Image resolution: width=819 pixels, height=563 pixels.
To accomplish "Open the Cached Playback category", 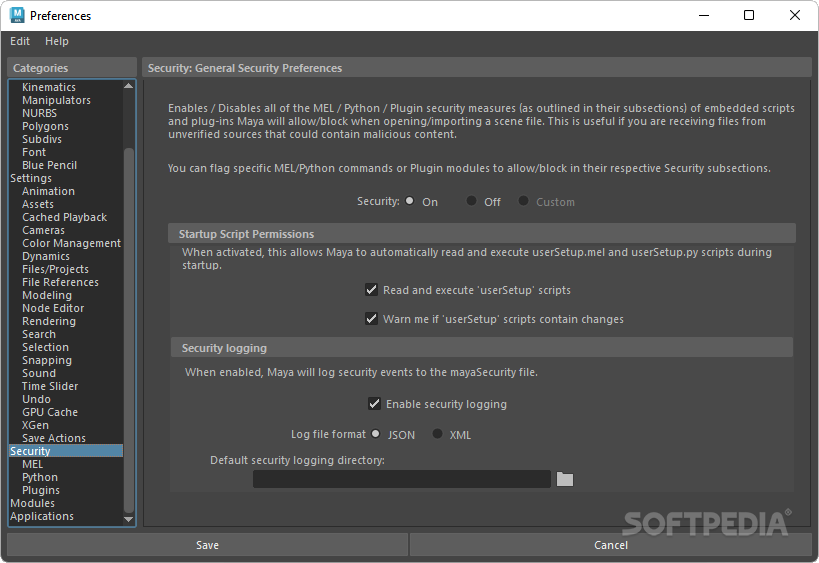I will coord(65,217).
